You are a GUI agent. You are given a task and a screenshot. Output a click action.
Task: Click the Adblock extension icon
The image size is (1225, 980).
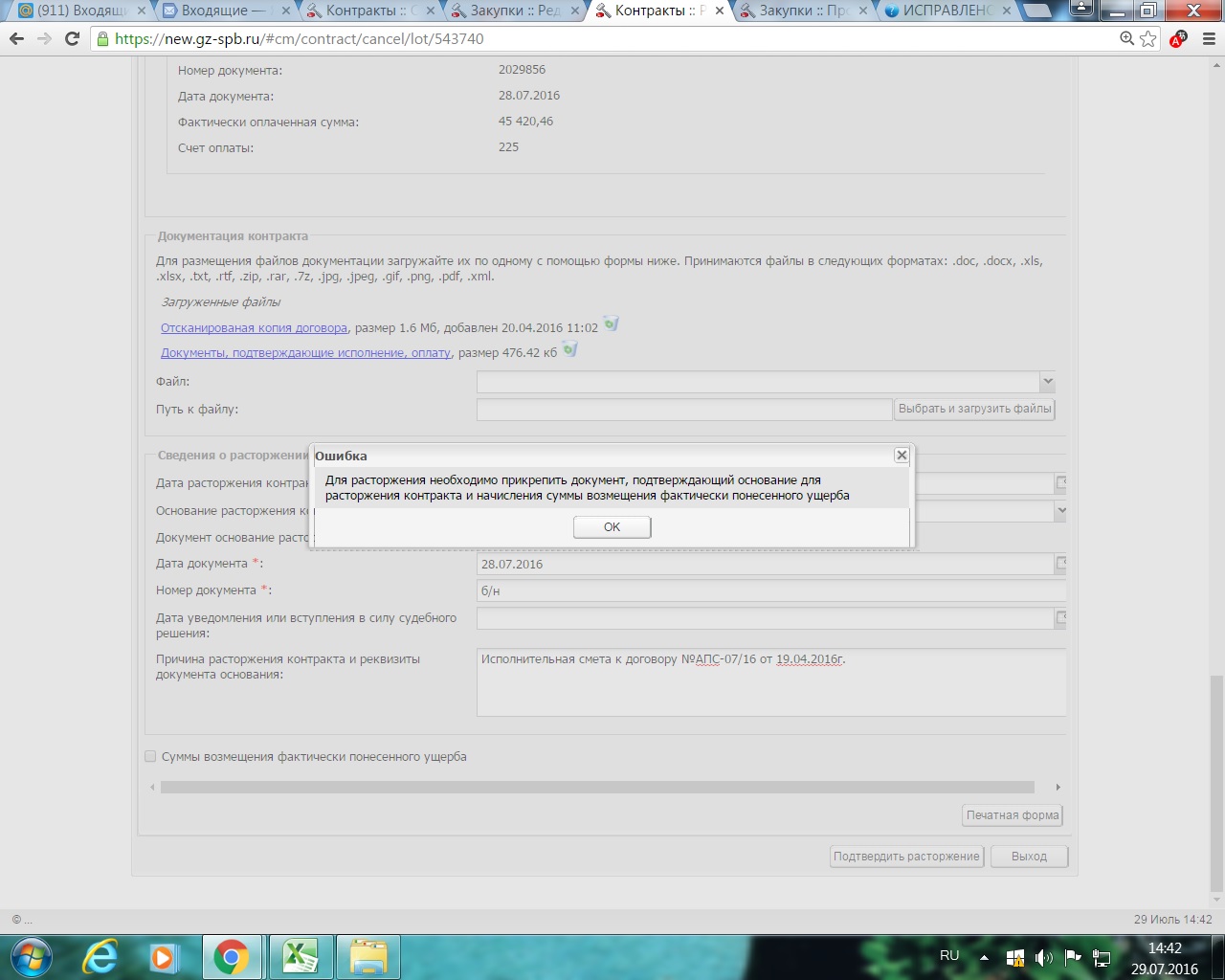point(1178,39)
